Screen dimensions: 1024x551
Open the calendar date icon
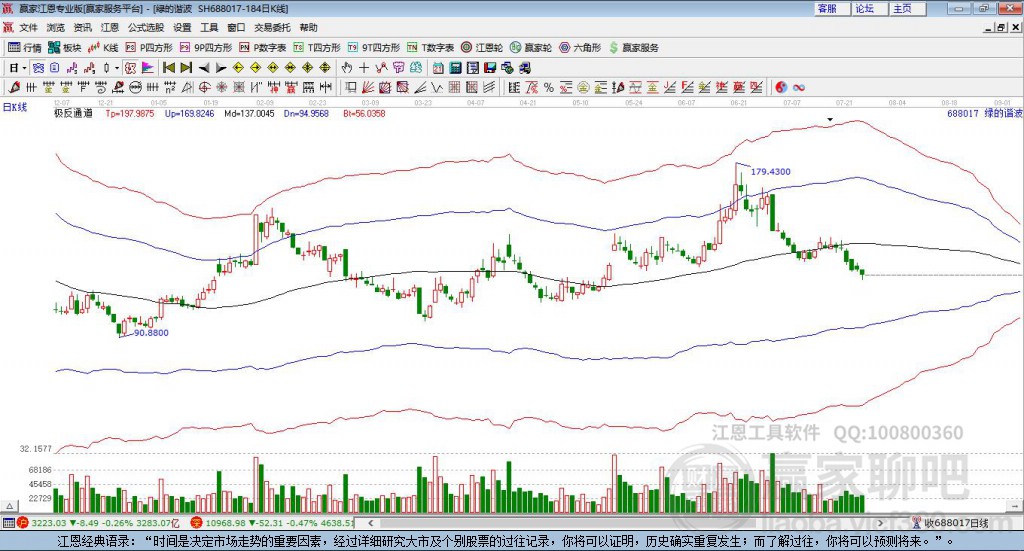pos(438,68)
